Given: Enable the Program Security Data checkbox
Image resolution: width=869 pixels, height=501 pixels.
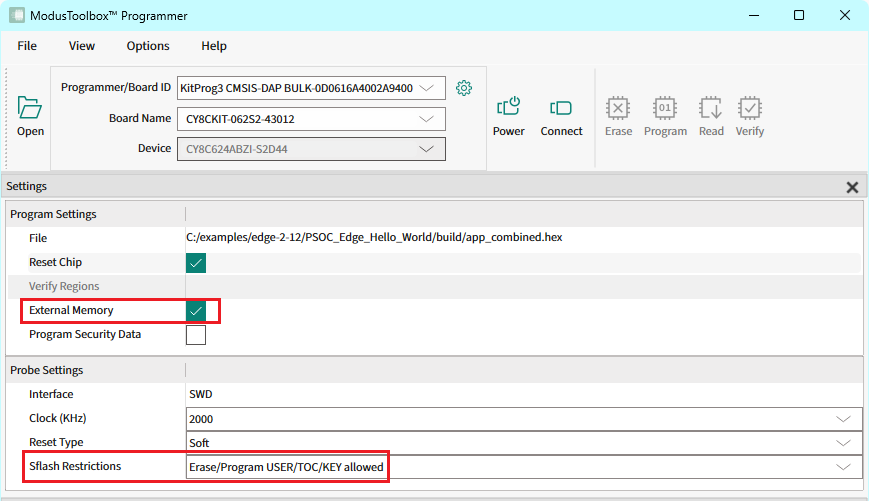Looking at the screenshot, I should pos(196,335).
